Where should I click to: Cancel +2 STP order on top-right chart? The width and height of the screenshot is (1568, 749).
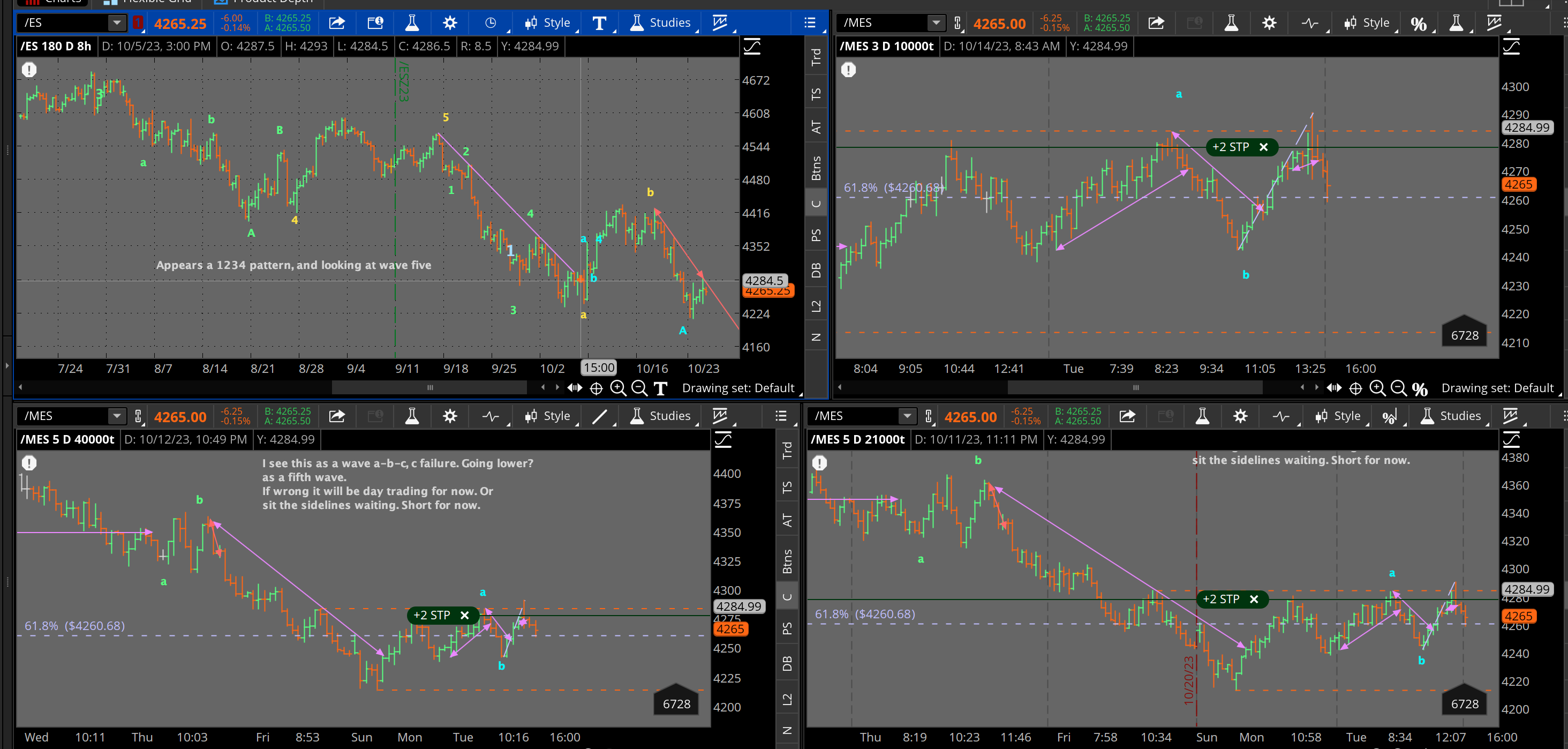point(1264,147)
